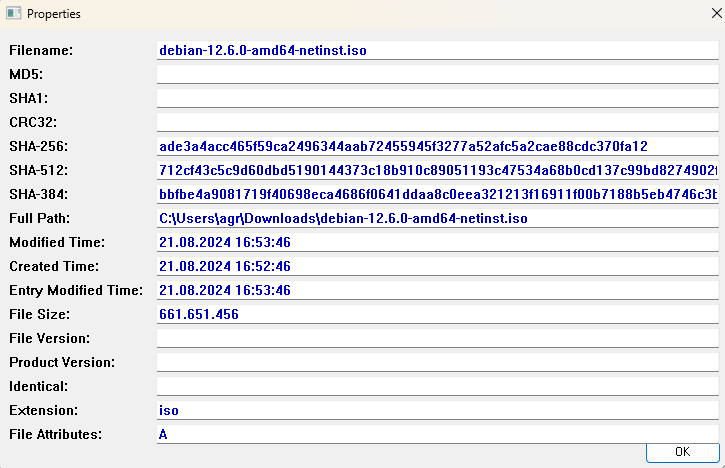Click the File Attributes field
The width and height of the screenshot is (725, 468).
pos(437,435)
